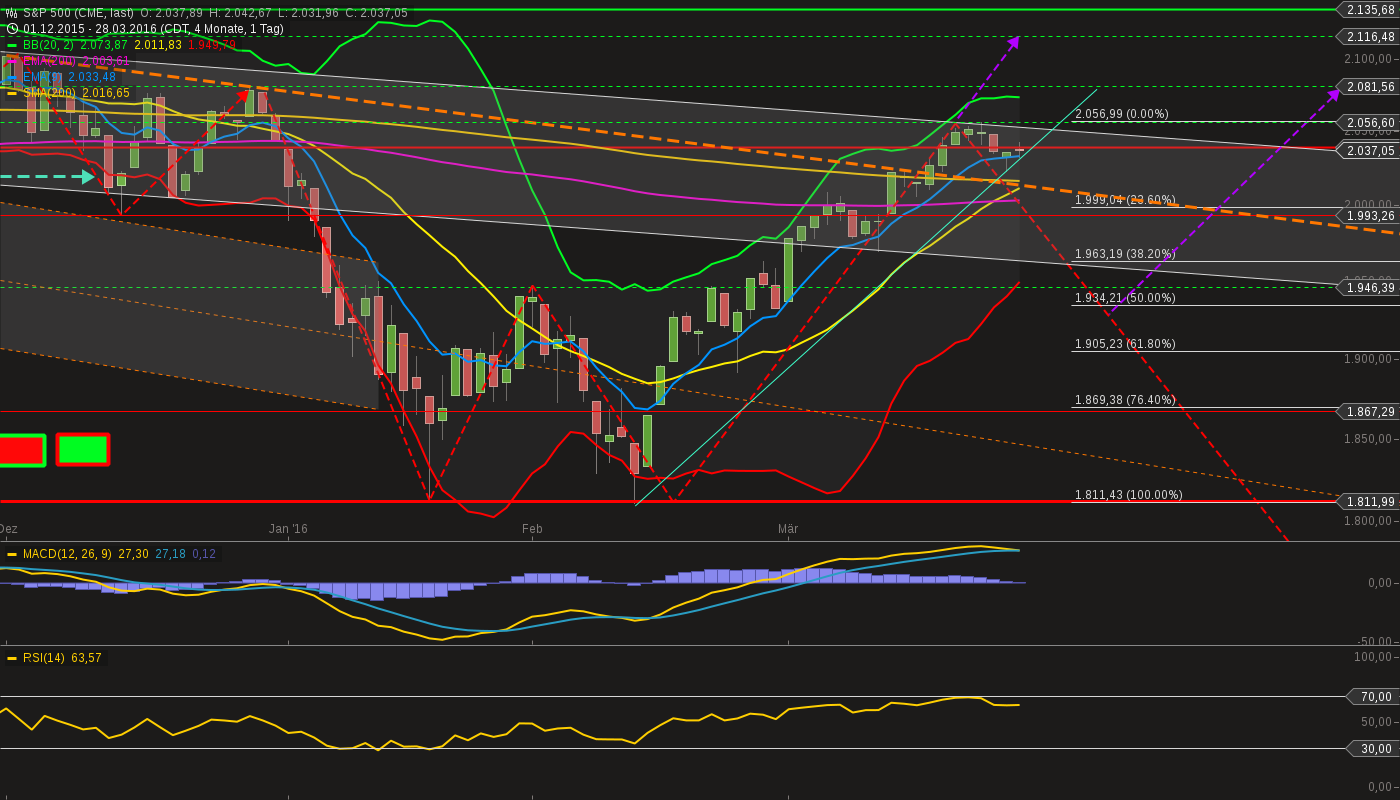
Task: Select Fibonacci label 1.905,23 (61.80%)
Action: click(1126, 344)
